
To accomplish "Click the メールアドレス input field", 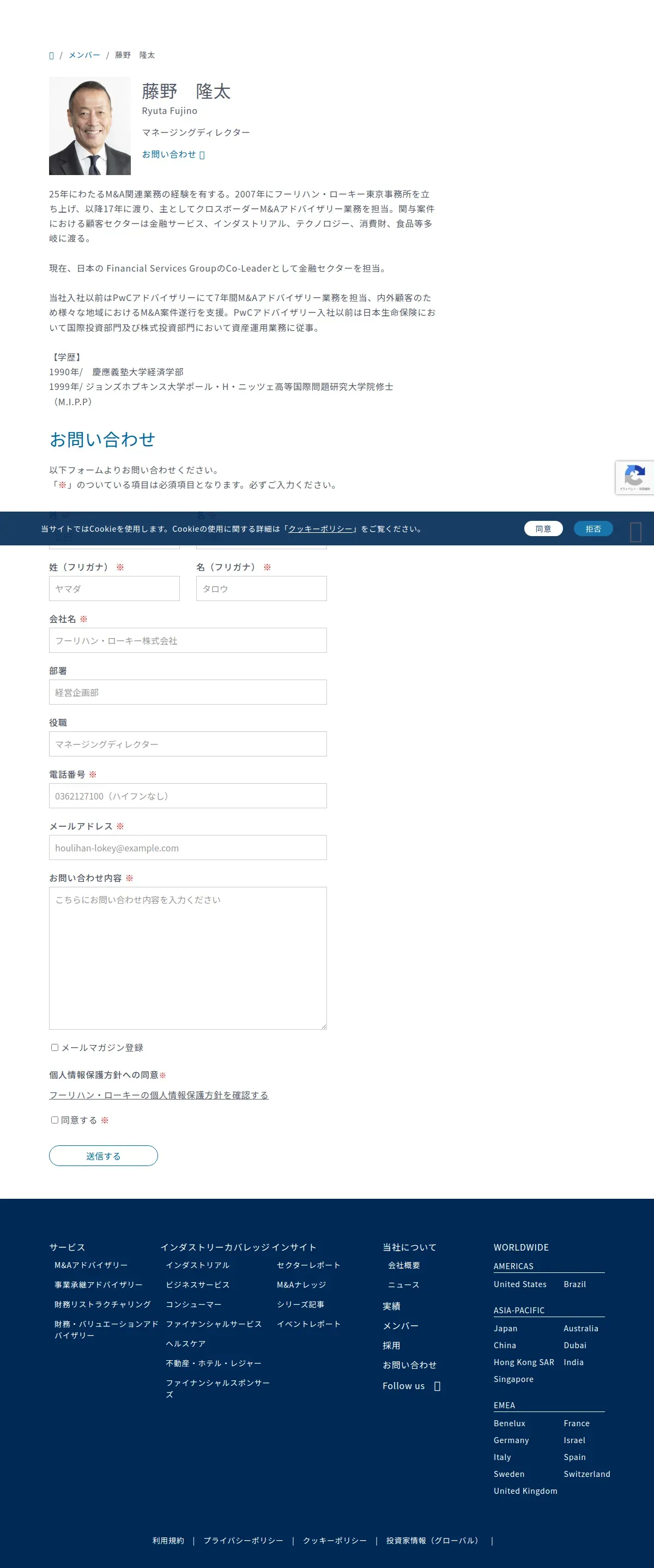I will (188, 848).
